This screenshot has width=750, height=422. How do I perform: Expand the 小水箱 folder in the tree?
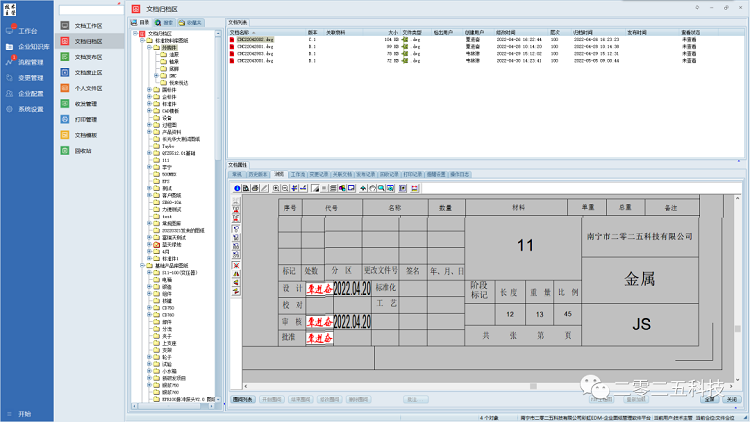pyautogui.click(x=149, y=371)
